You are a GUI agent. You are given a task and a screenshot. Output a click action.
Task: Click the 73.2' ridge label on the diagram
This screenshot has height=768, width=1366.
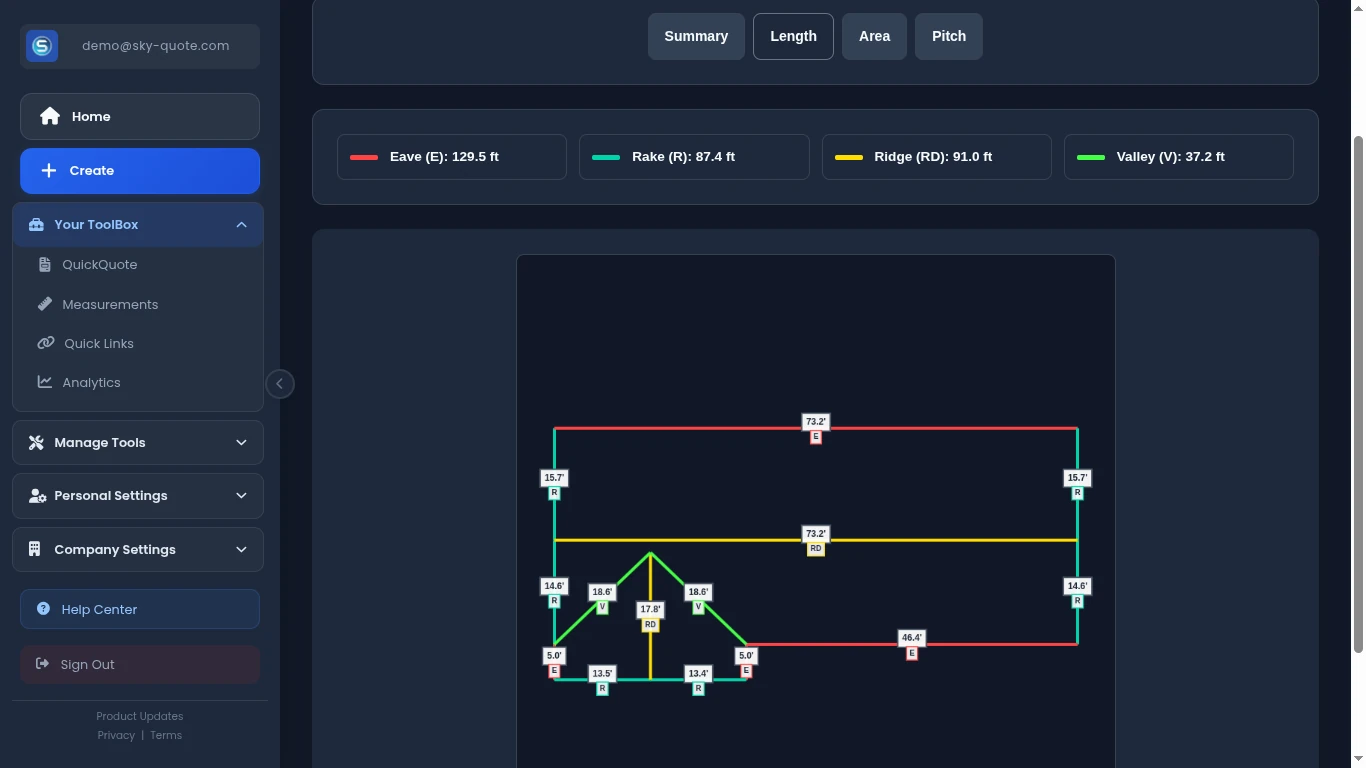815,533
